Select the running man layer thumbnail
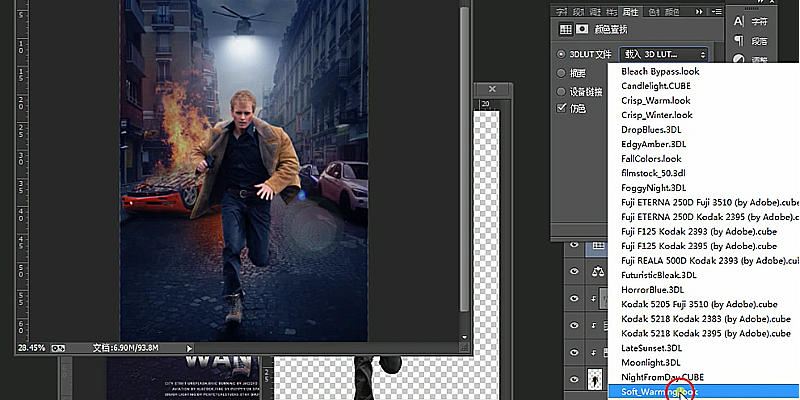The width and height of the screenshot is (800, 400). [595, 380]
